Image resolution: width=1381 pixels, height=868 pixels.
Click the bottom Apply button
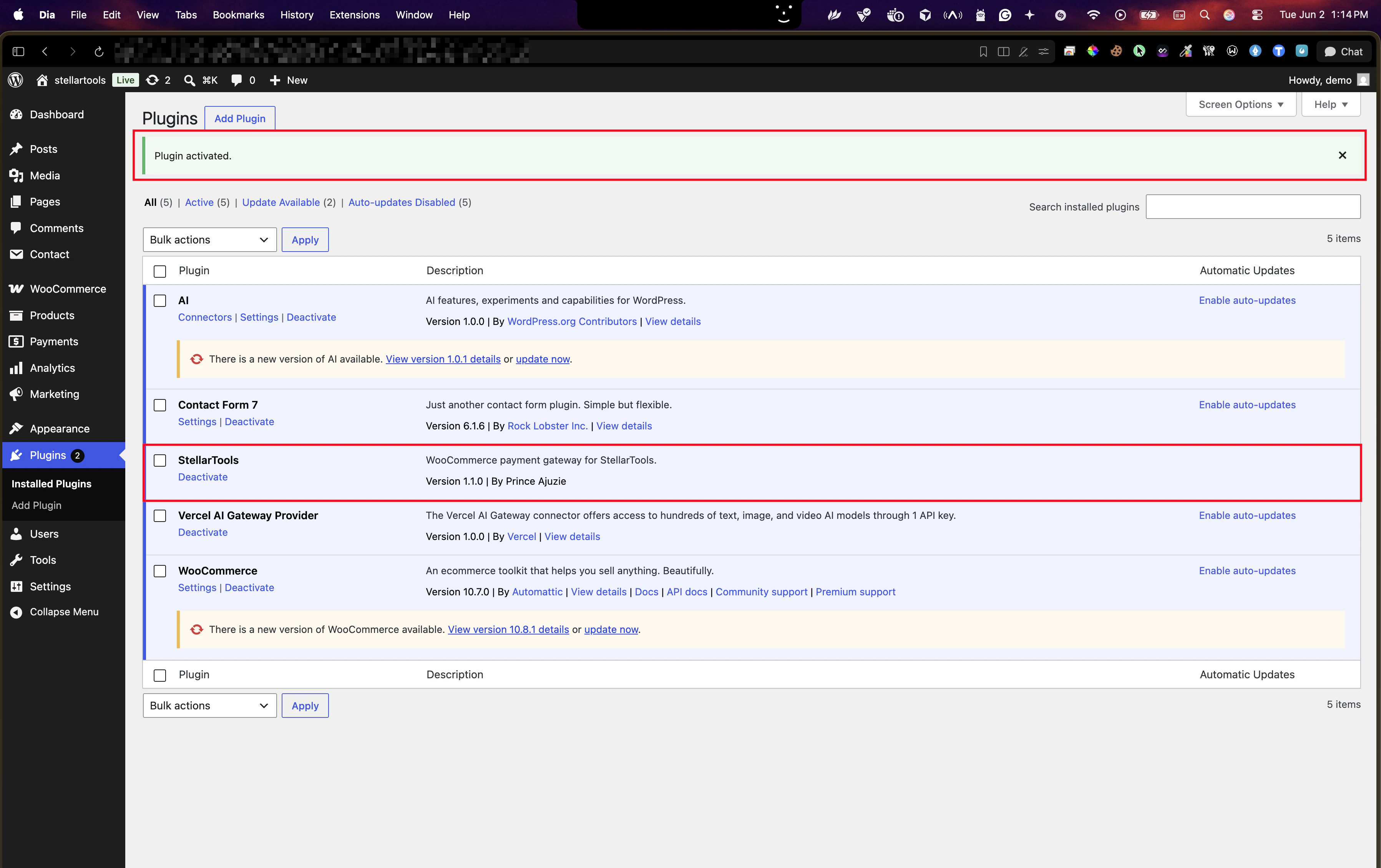(x=305, y=705)
